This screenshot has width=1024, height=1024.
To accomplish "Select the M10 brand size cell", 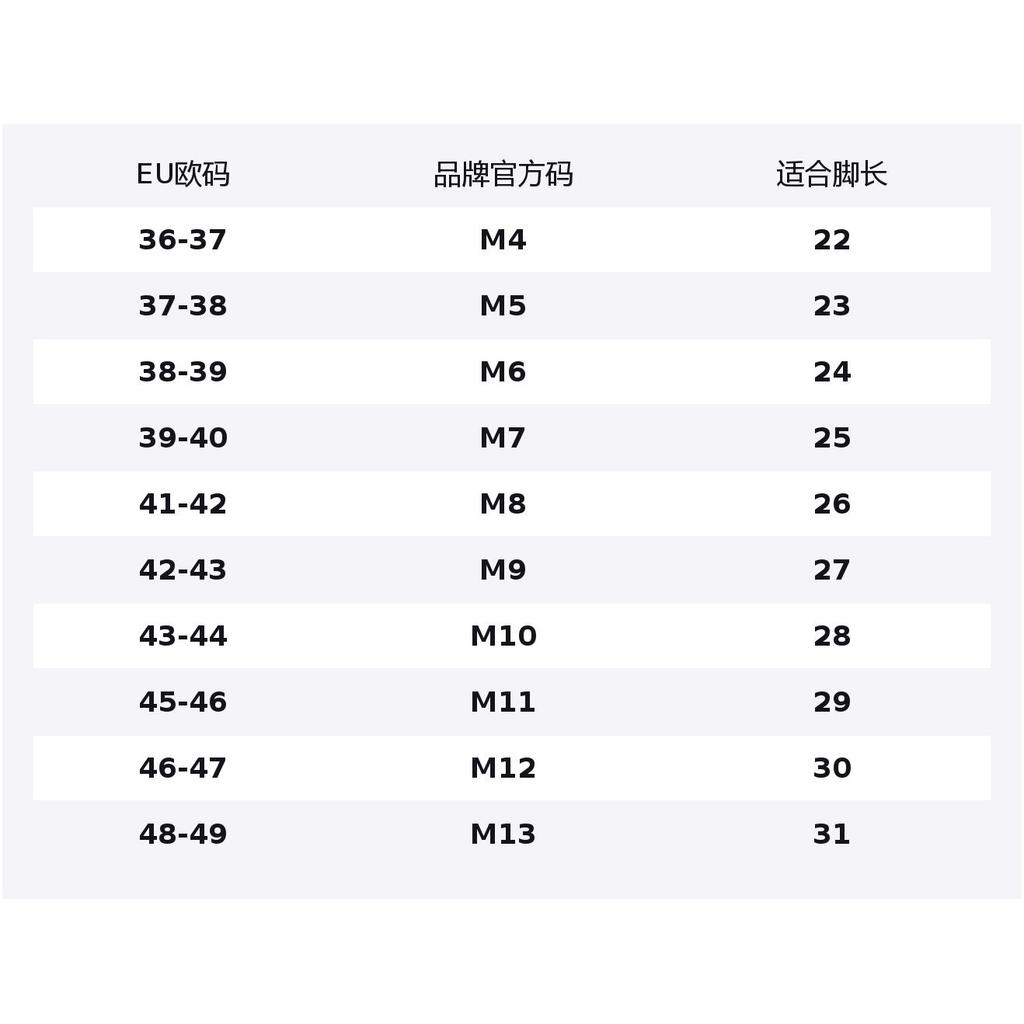I will coord(503,635).
